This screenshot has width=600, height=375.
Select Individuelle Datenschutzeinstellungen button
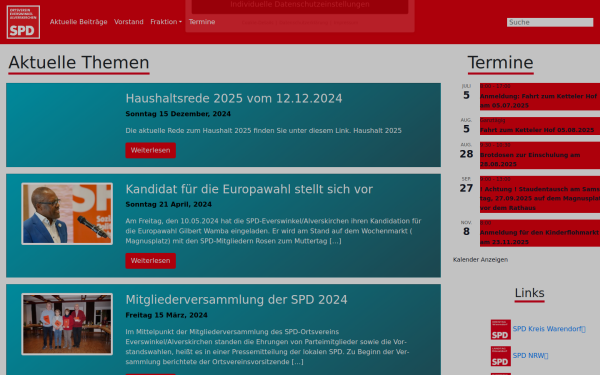pos(300,6)
